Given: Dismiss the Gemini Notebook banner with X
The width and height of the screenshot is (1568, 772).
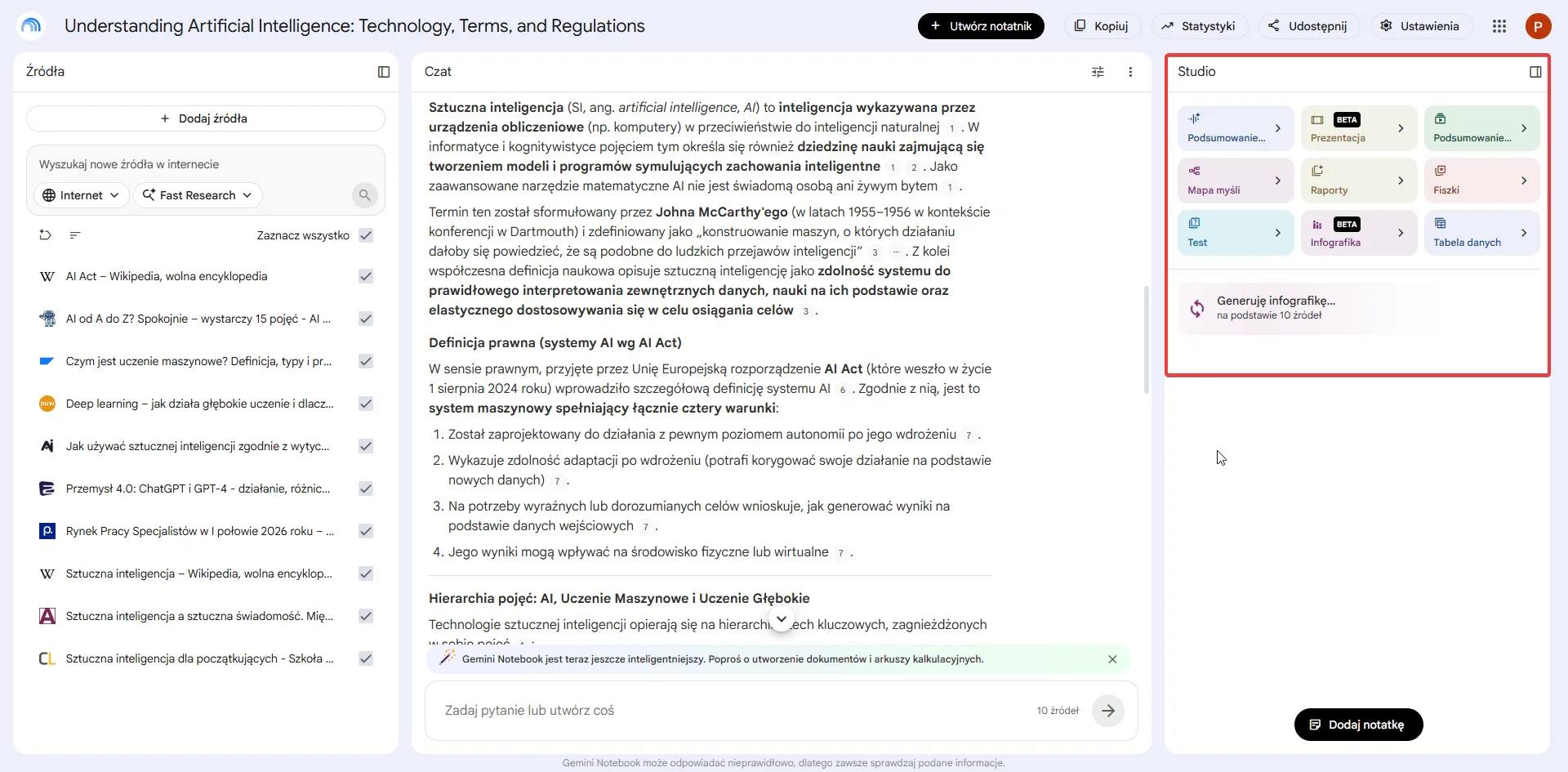Looking at the screenshot, I should coord(1112,659).
